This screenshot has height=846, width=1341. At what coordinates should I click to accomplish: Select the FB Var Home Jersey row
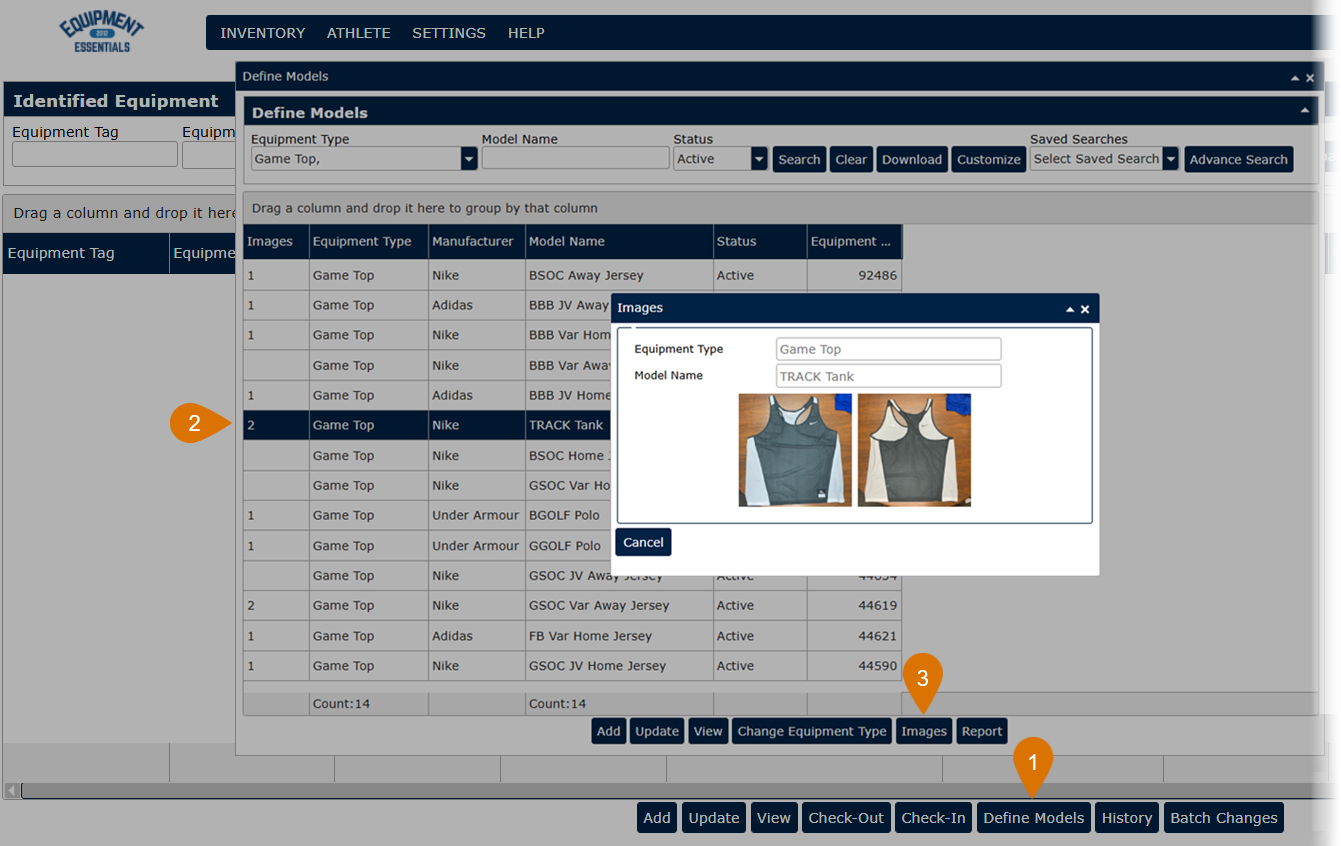point(590,636)
